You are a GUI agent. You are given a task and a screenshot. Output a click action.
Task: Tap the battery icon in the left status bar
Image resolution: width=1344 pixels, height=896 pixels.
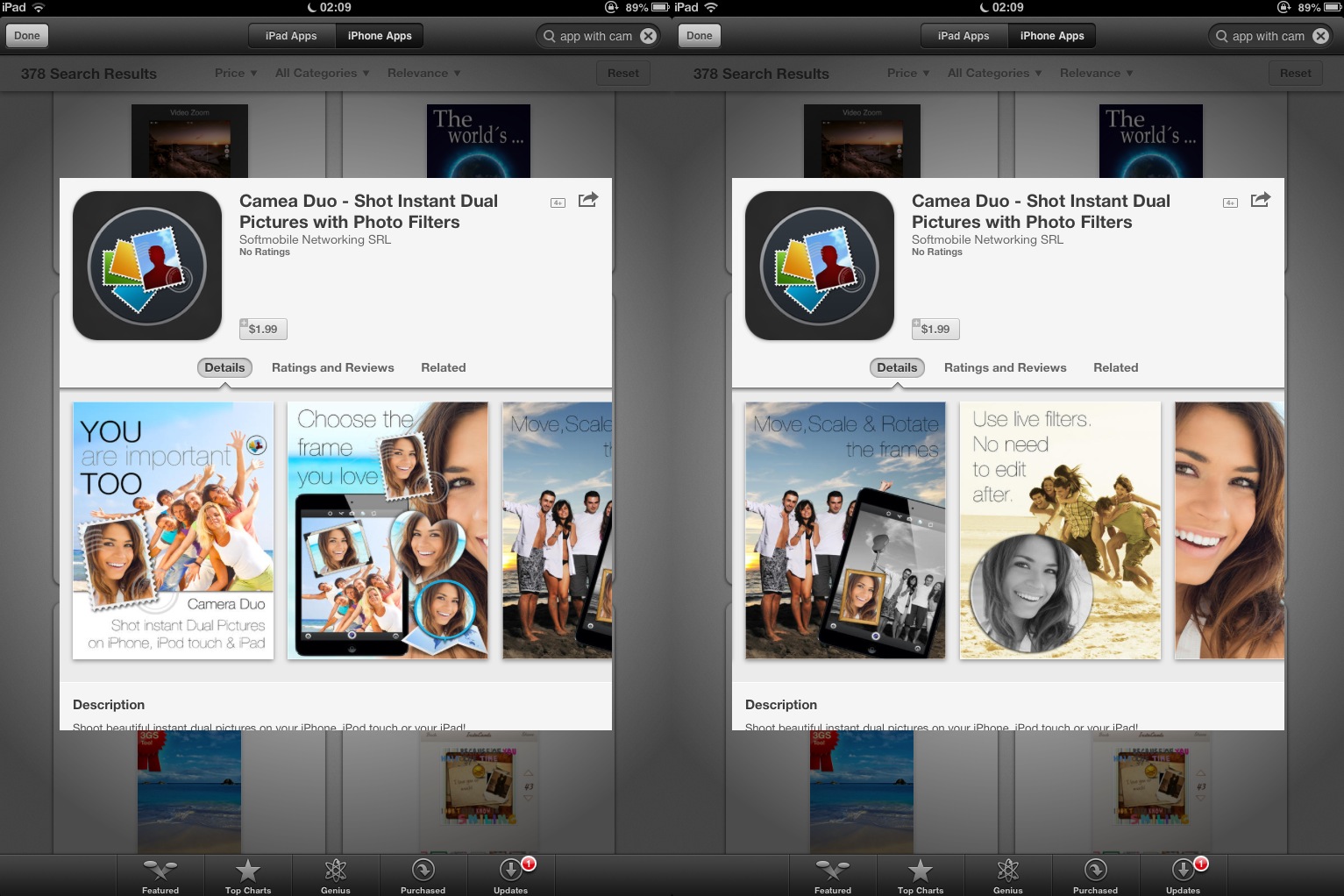click(660, 7)
